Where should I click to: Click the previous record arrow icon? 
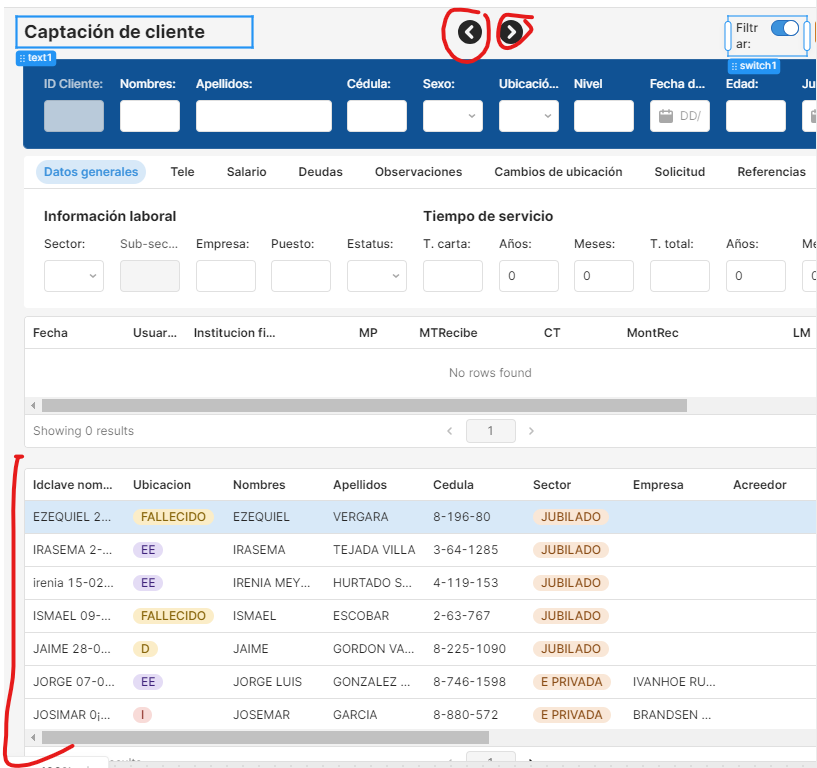[470, 32]
